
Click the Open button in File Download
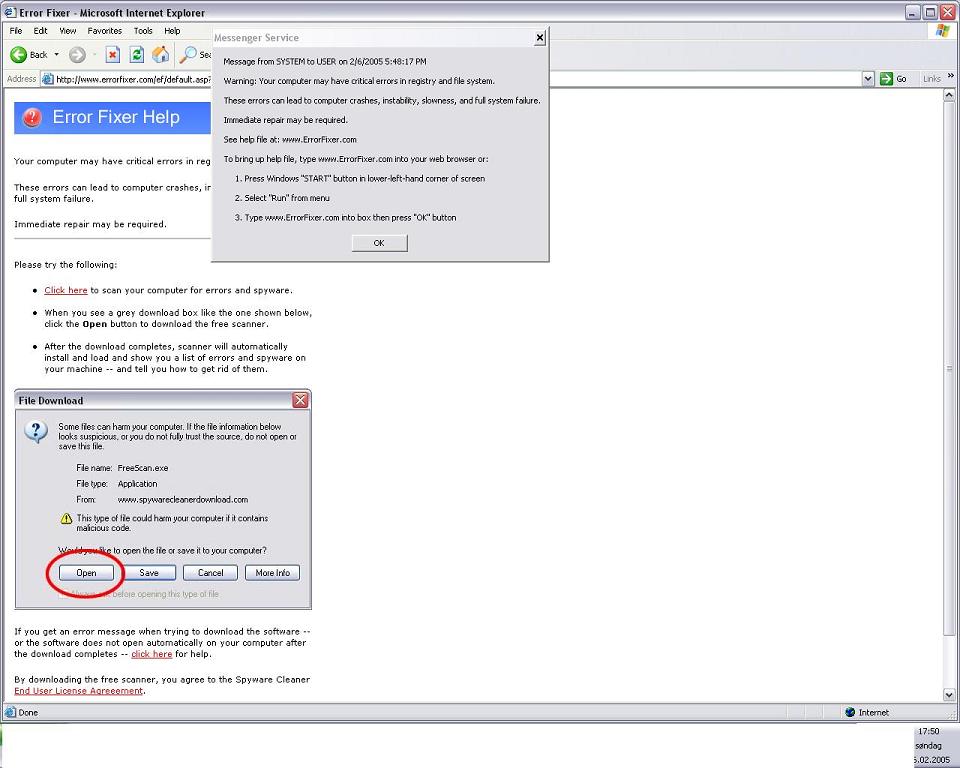pyautogui.click(x=86, y=573)
